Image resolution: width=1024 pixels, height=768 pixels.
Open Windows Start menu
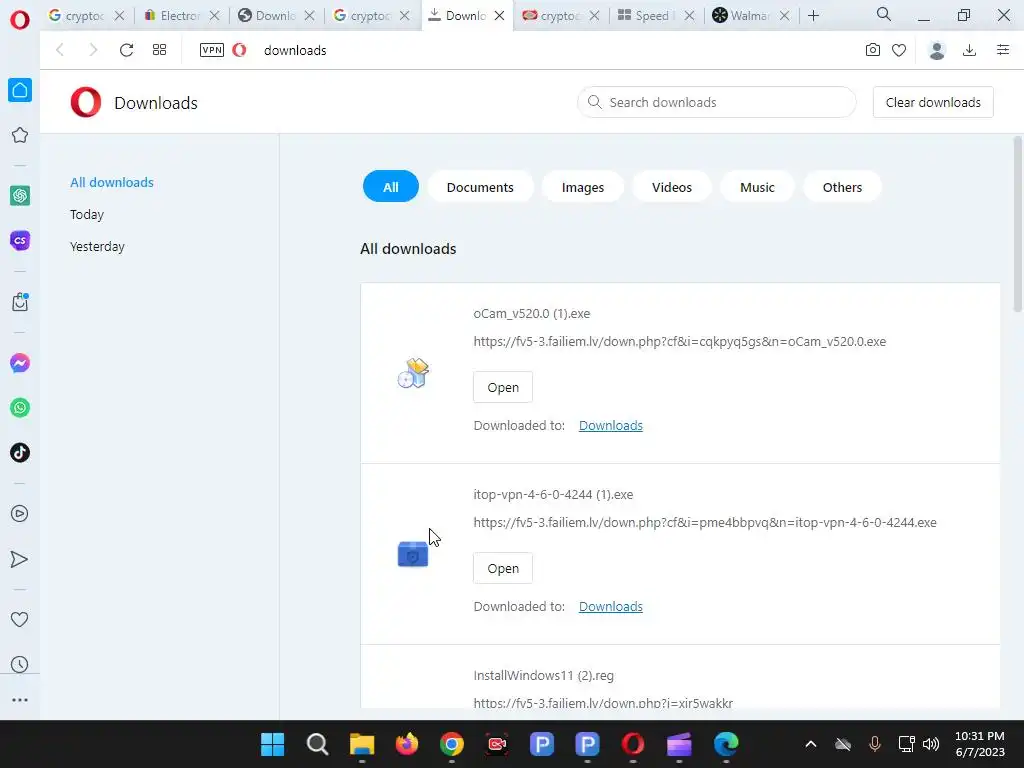click(x=272, y=744)
